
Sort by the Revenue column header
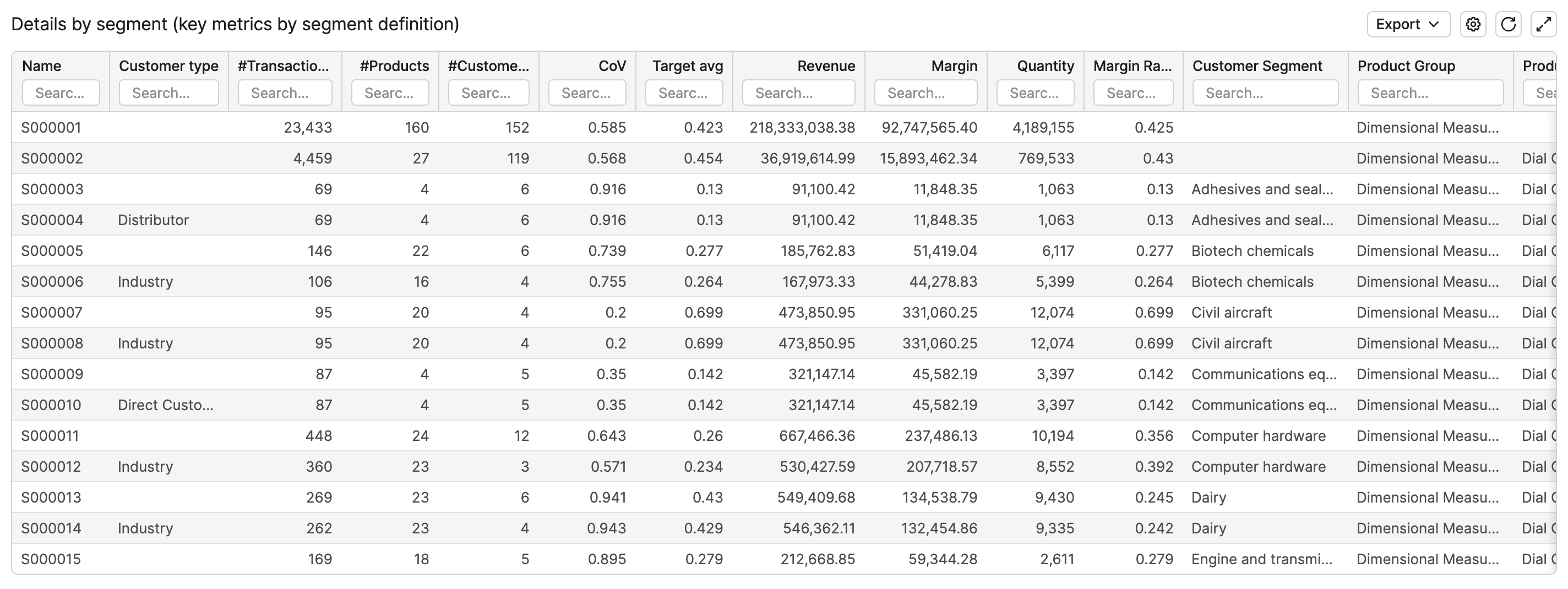point(825,66)
